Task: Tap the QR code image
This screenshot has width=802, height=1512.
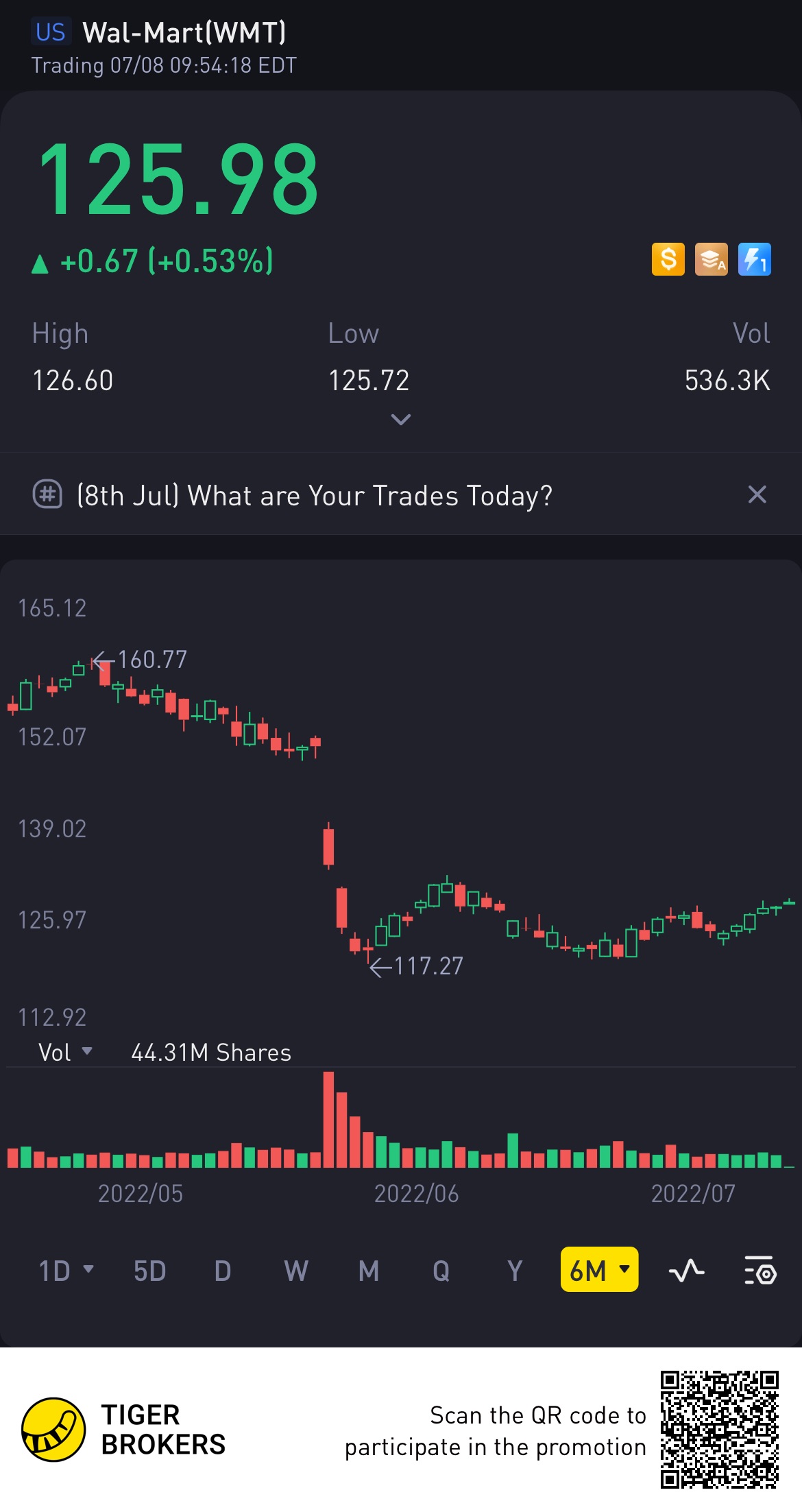Action: (720, 1430)
